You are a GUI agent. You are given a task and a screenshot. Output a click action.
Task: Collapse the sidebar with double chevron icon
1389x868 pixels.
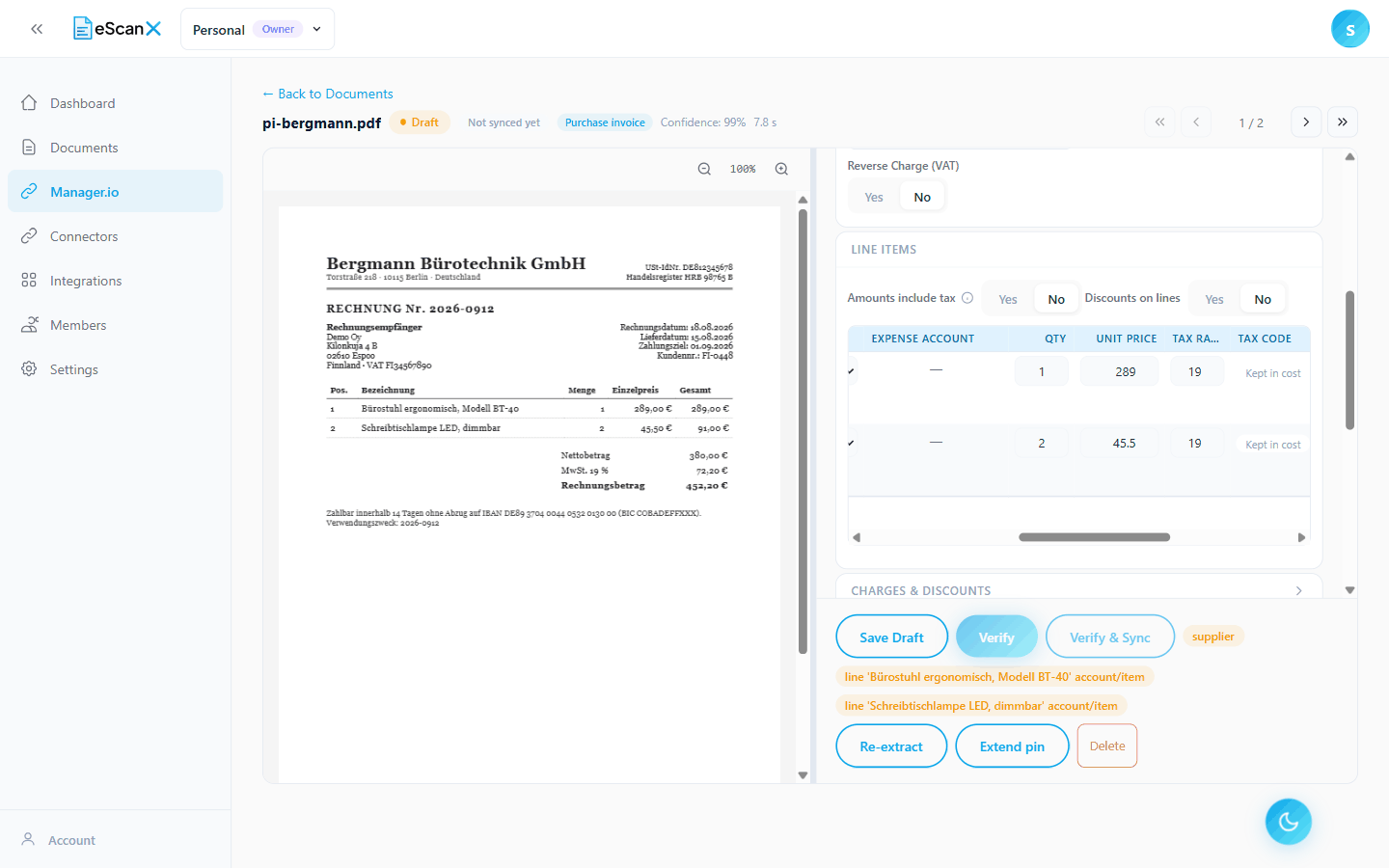[37, 29]
